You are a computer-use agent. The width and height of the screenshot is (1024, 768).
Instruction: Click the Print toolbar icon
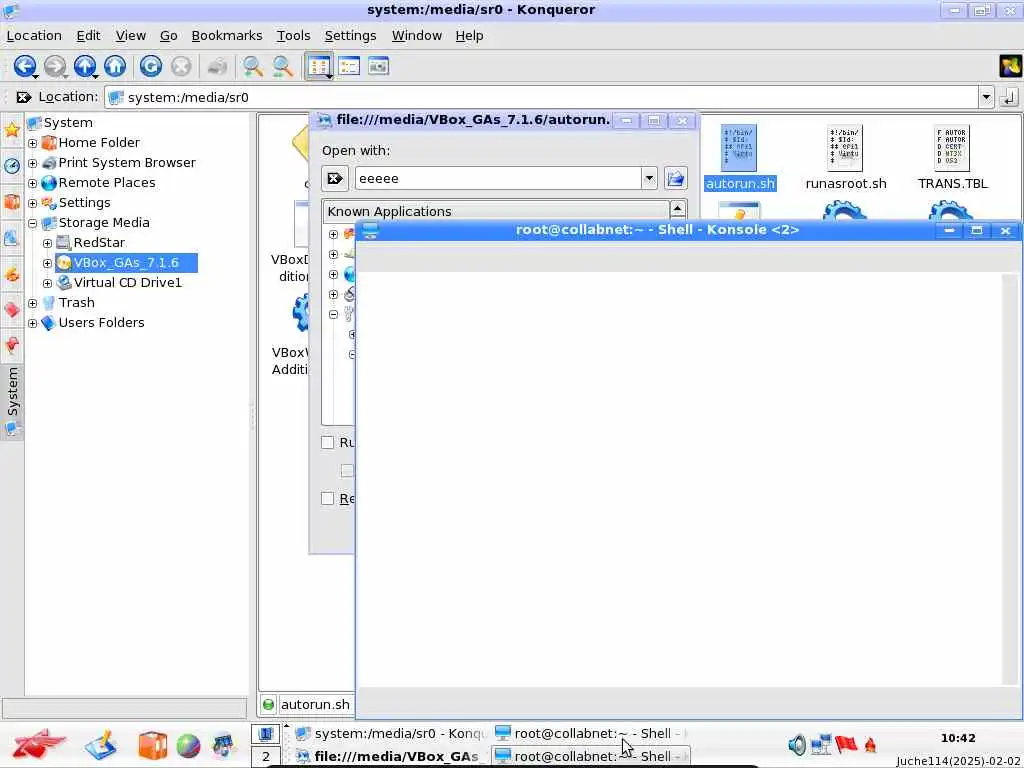pos(217,66)
